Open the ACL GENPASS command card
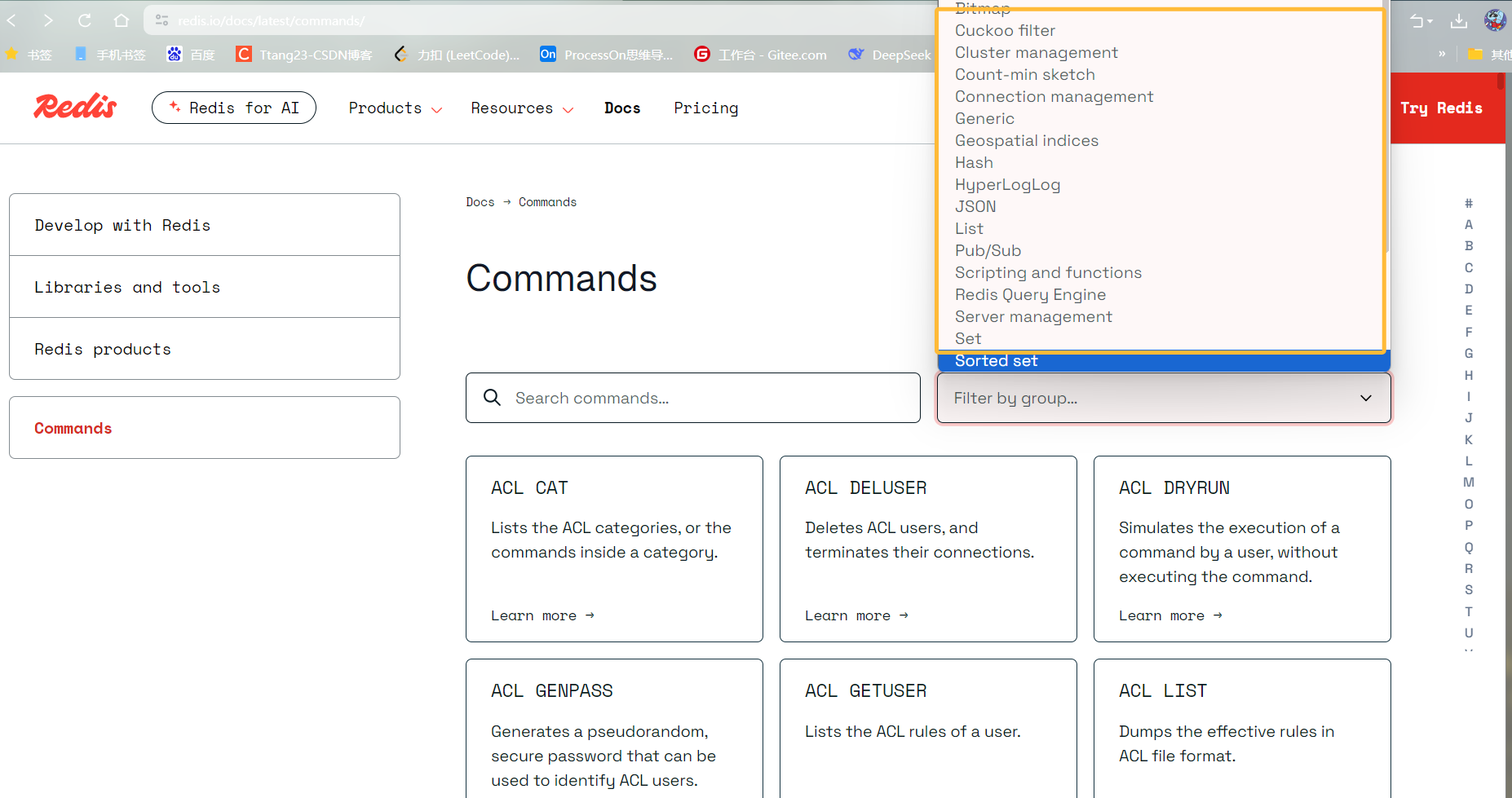The image size is (1512, 798). (614, 729)
